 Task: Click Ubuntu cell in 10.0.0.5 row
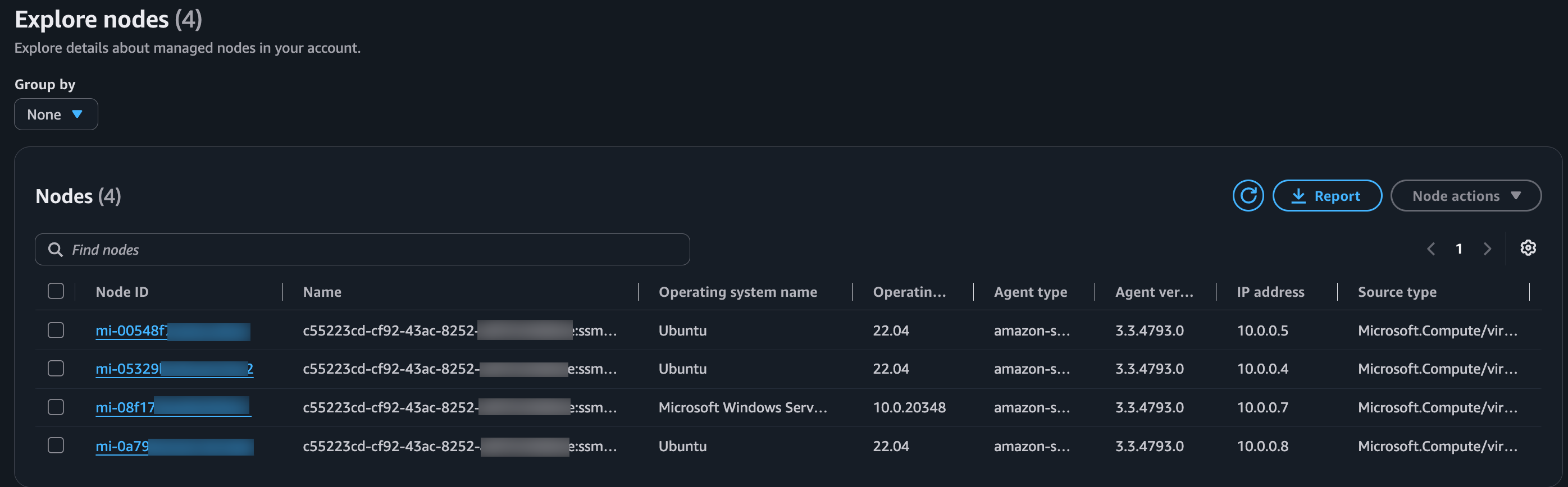[682, 331]
